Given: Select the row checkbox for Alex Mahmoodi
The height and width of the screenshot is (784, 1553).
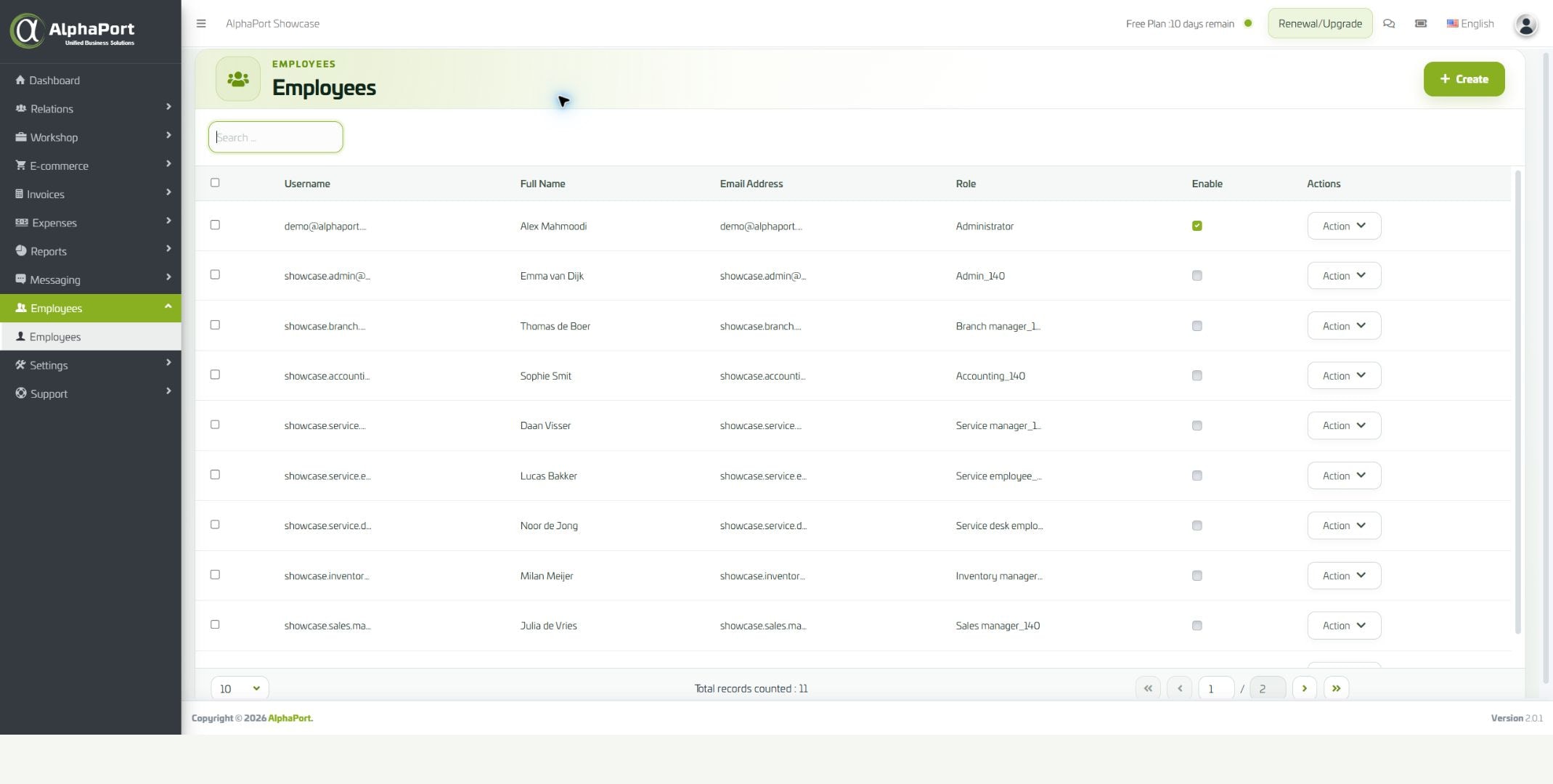Looking at the screenshot, I should pos(215,225).
